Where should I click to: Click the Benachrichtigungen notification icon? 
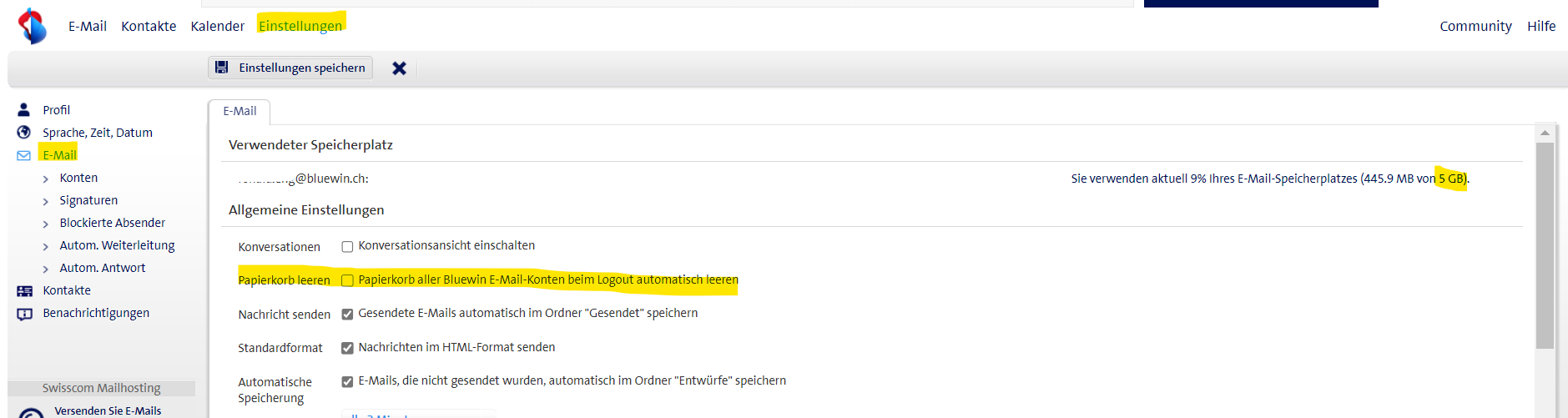click(x=25, y=314)
